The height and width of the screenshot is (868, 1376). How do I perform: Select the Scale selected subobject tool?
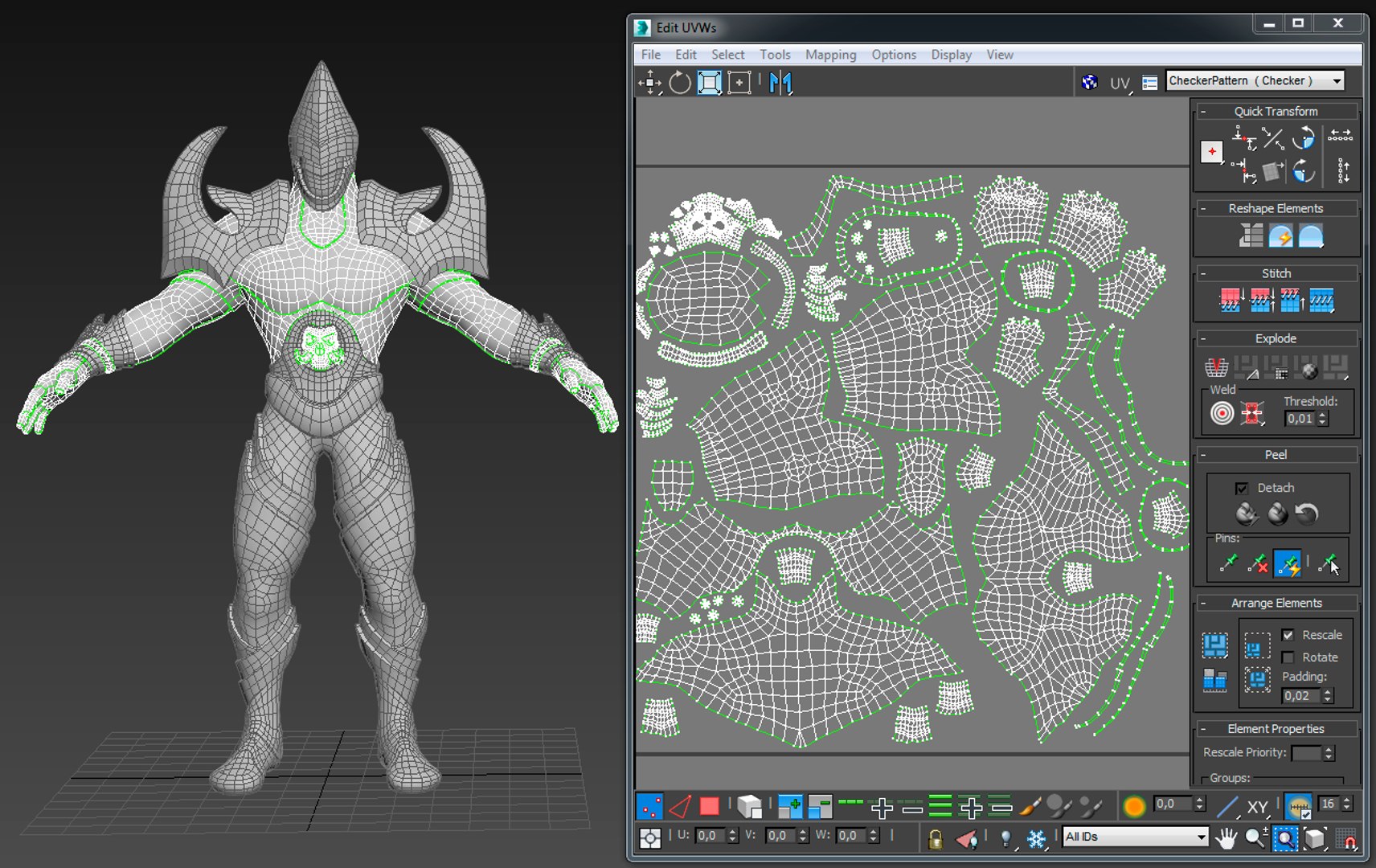click(x=710, y=82)
